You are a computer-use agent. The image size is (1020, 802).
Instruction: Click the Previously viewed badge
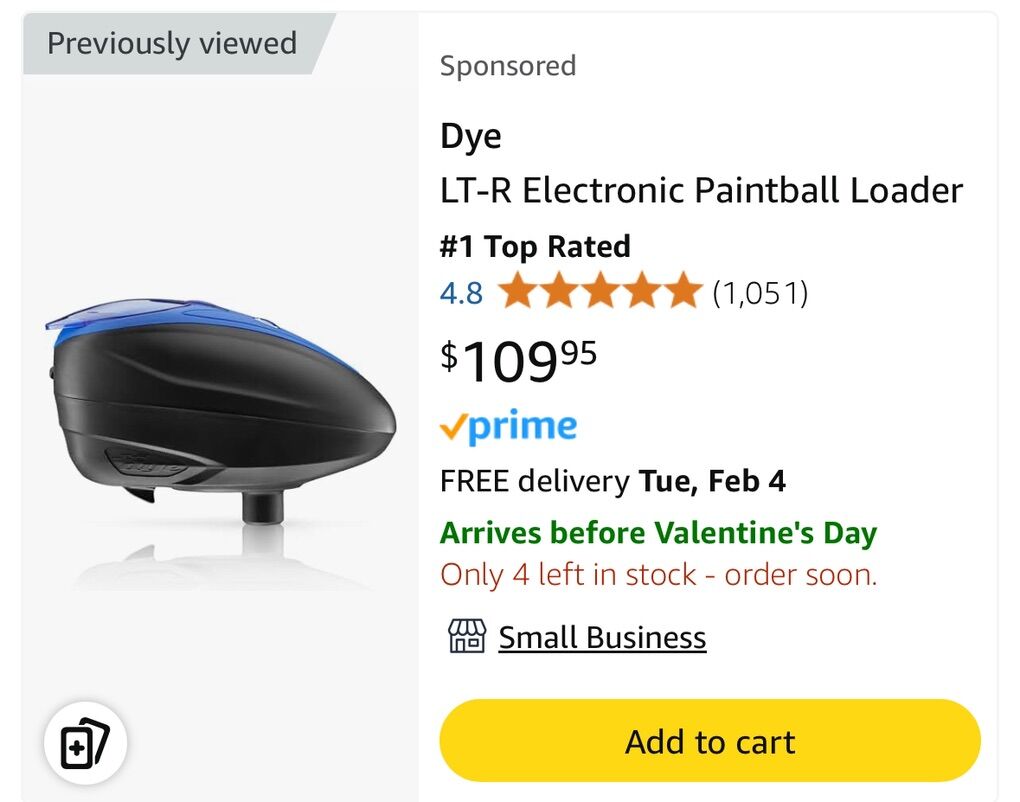click(x=172, y=44)
